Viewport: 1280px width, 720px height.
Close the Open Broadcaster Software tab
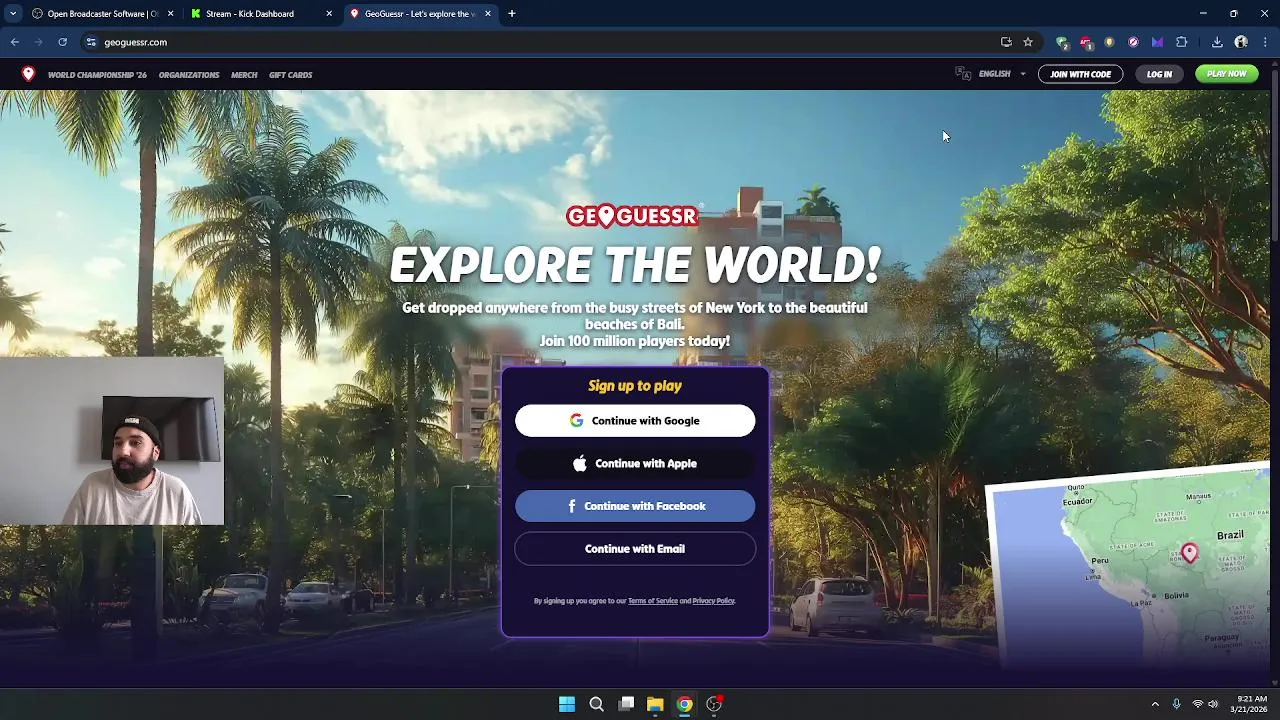click(x=170, y=14)
